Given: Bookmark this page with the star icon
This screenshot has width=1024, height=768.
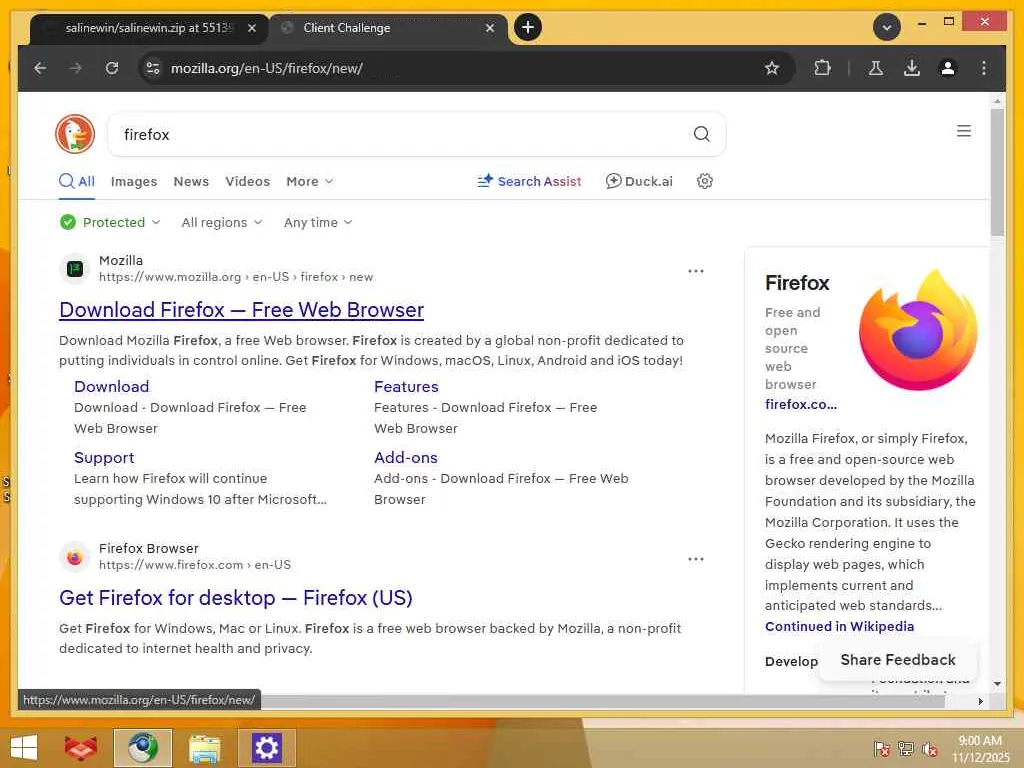Looking at the screenshot, I should coord(772,68).
